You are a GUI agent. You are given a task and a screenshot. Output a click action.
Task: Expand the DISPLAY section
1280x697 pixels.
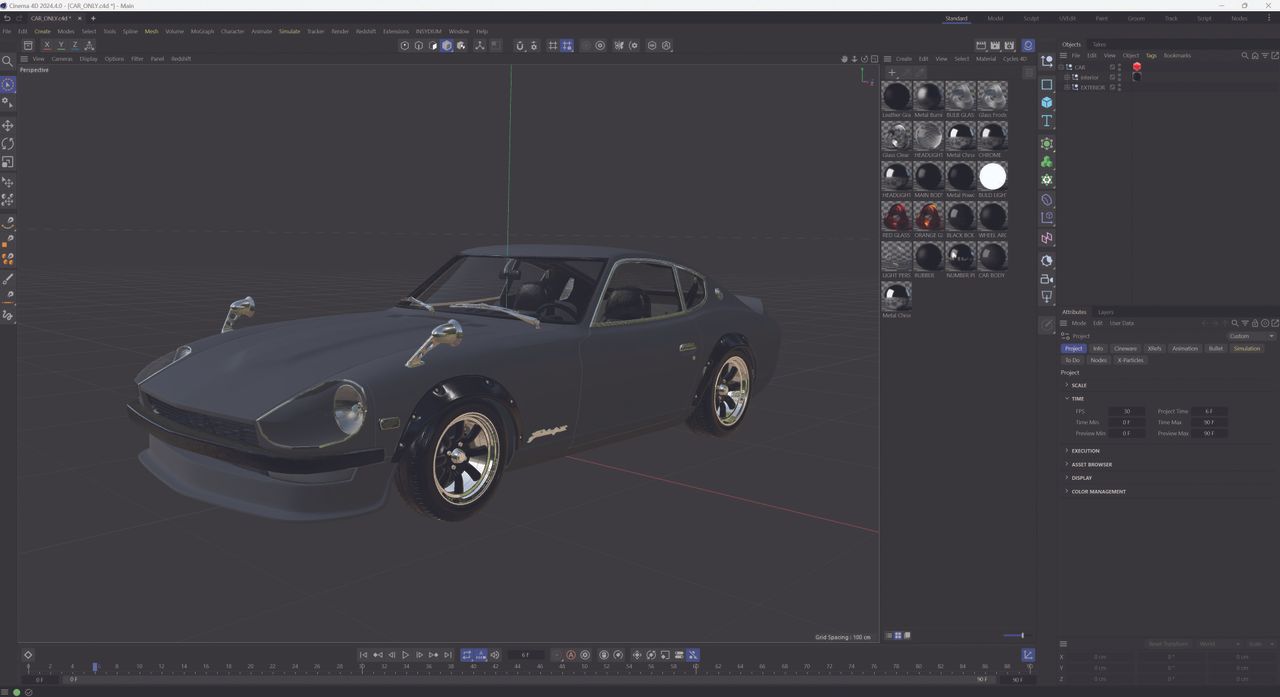[1080, 478]
